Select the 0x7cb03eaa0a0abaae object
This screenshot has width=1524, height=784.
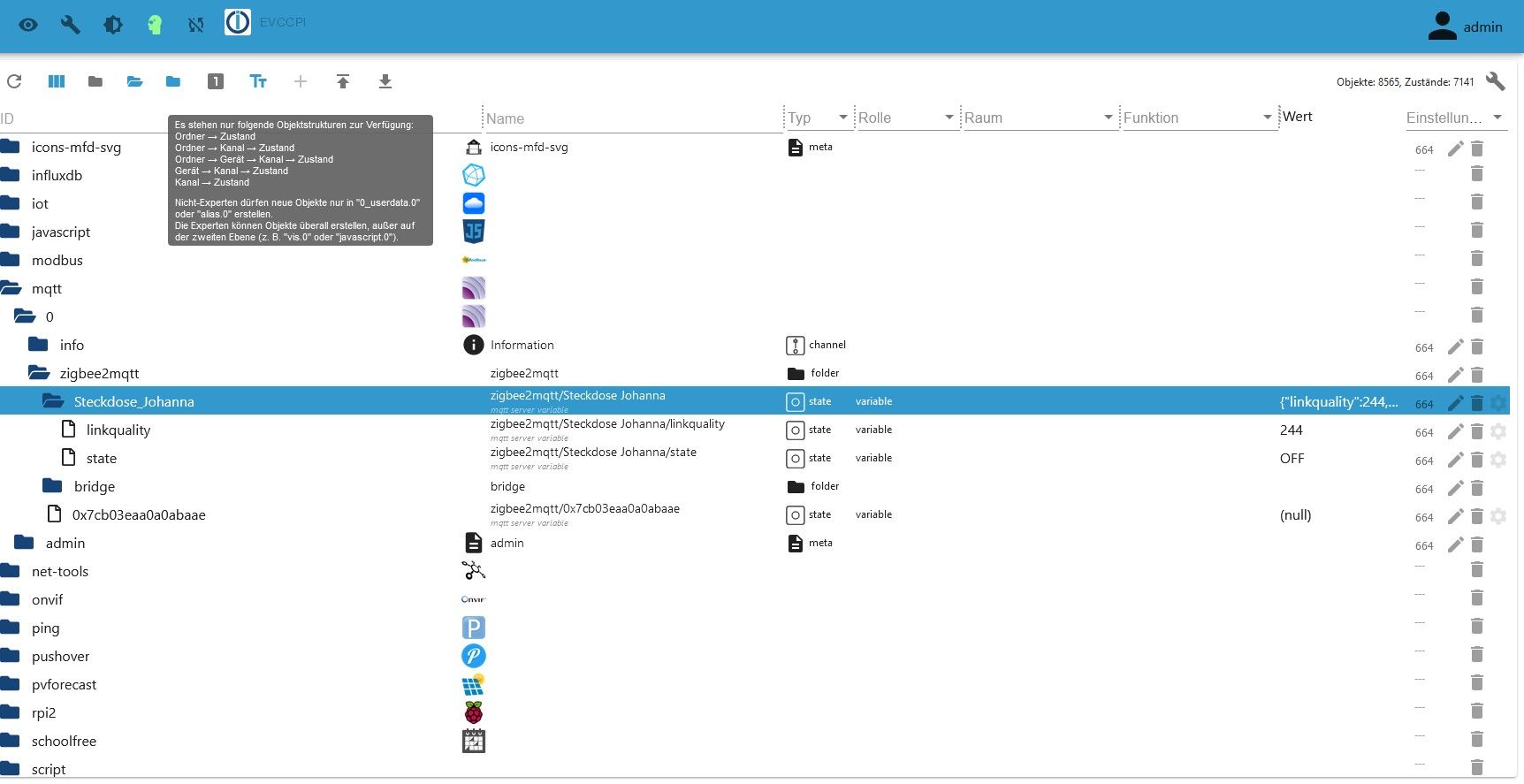click(139, 514)
